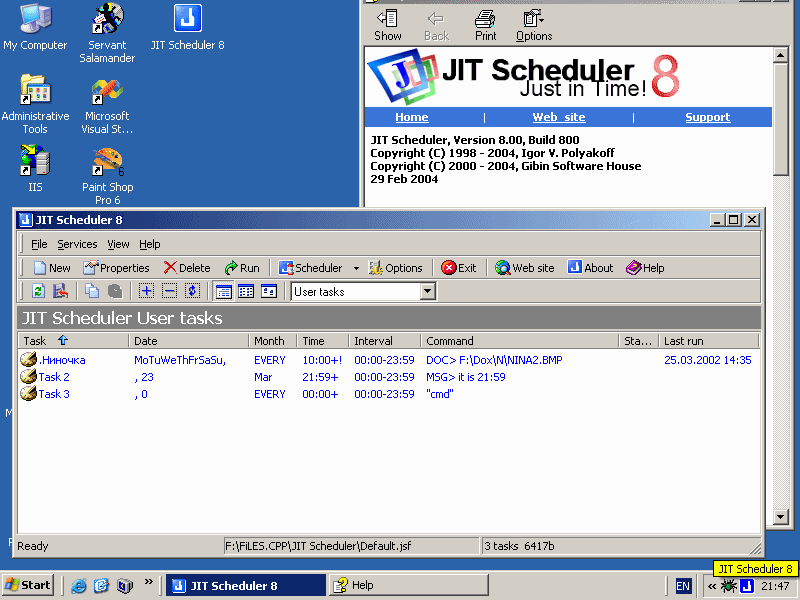Click the Home link in Help window
800x600 pixels.
412,117
